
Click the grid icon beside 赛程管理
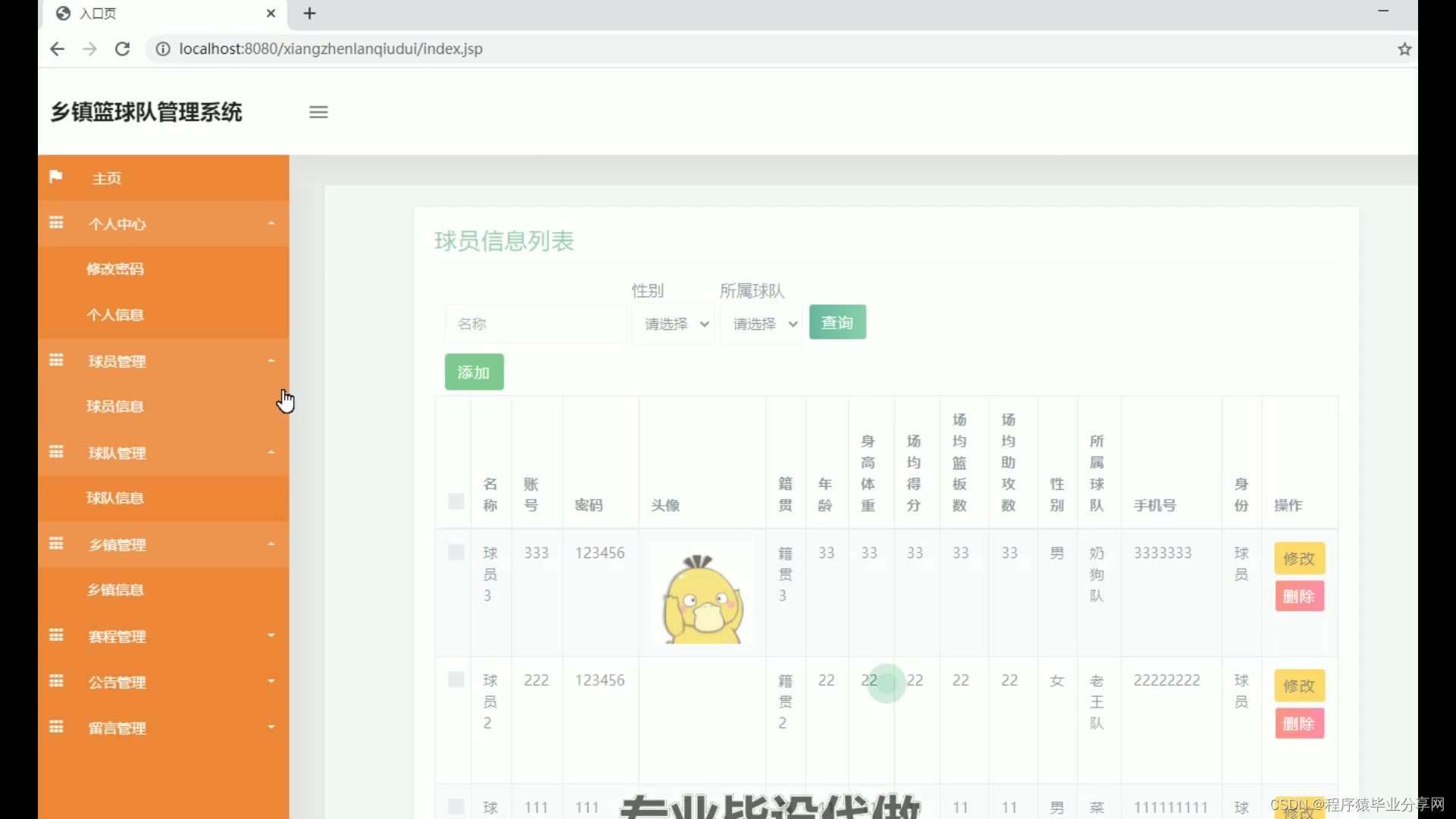[56, 635]
